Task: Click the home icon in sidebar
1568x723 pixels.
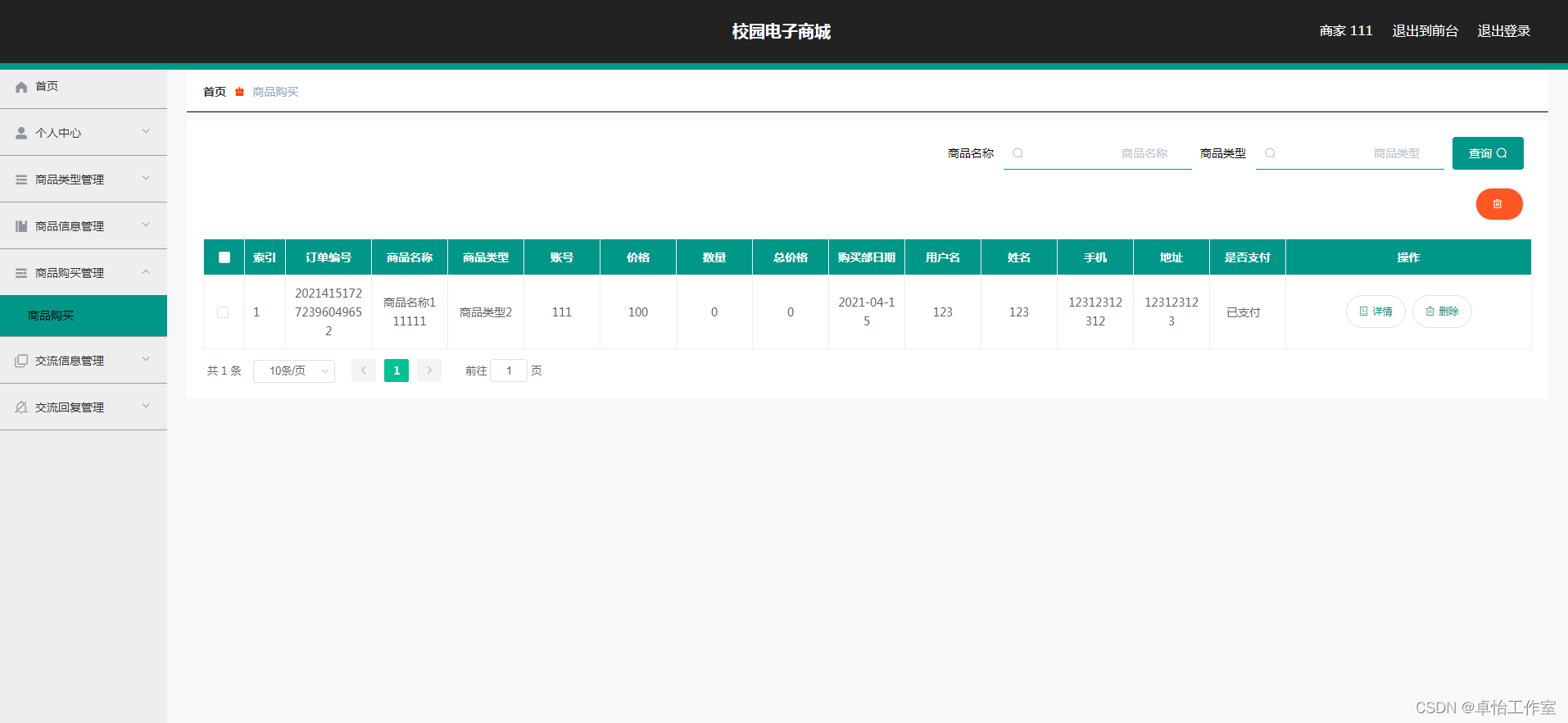Action: click(21, 87)
